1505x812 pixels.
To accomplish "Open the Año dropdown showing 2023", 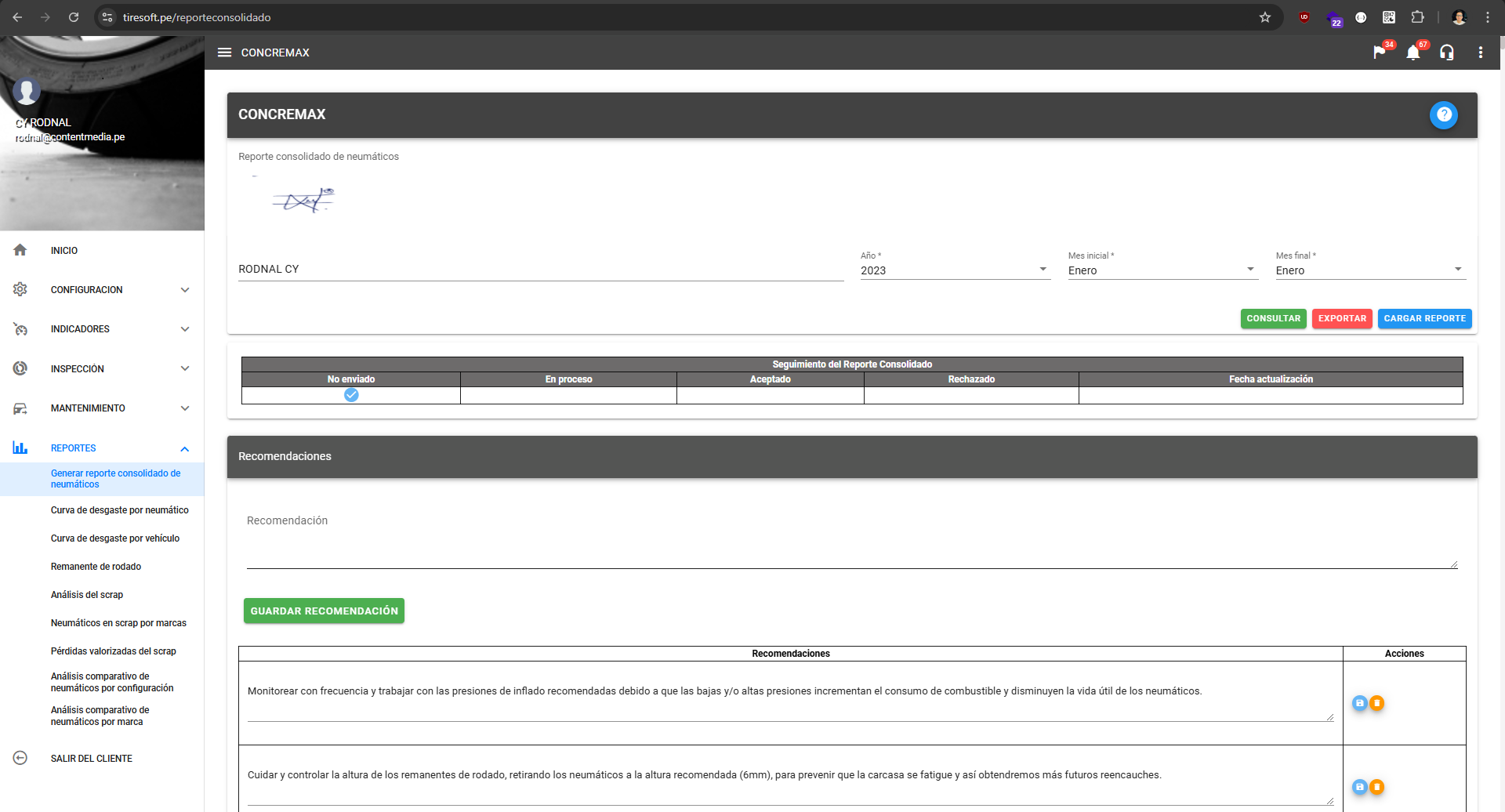I will (x=955, y=270).
